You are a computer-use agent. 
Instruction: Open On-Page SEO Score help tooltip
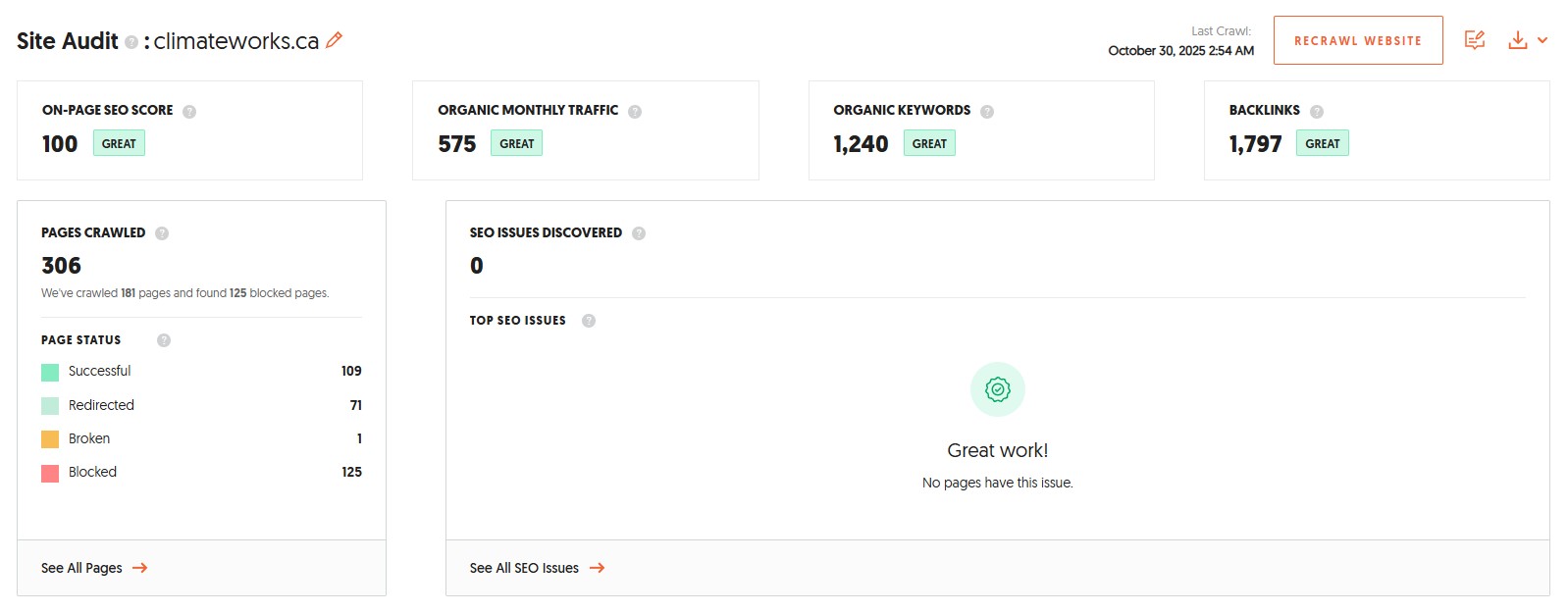pyautogui.click(x=189, y=112)
